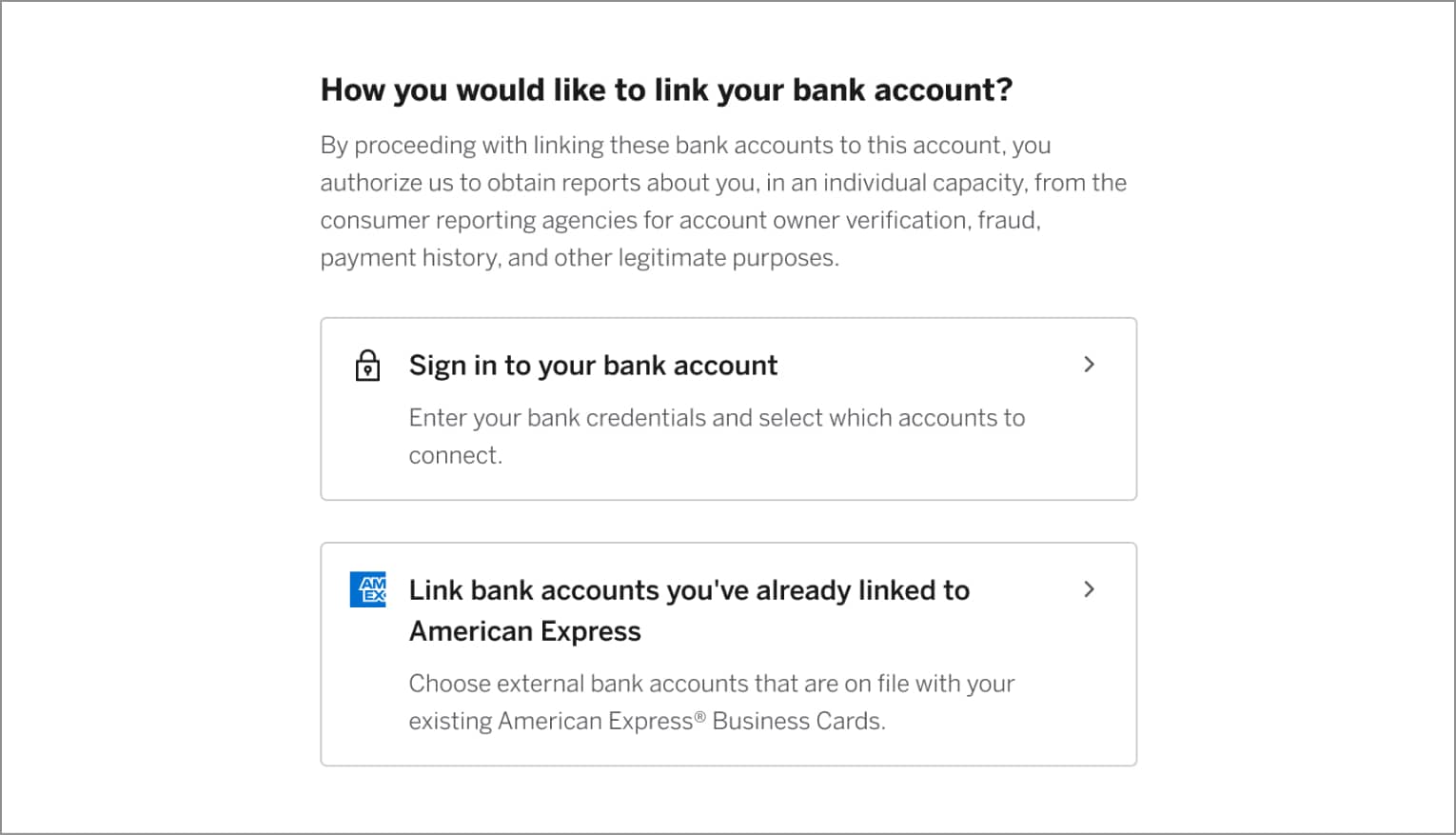This screenshot has height=835, width=1456.
Task: Select the first linking method card
Action: coord(728,408)
